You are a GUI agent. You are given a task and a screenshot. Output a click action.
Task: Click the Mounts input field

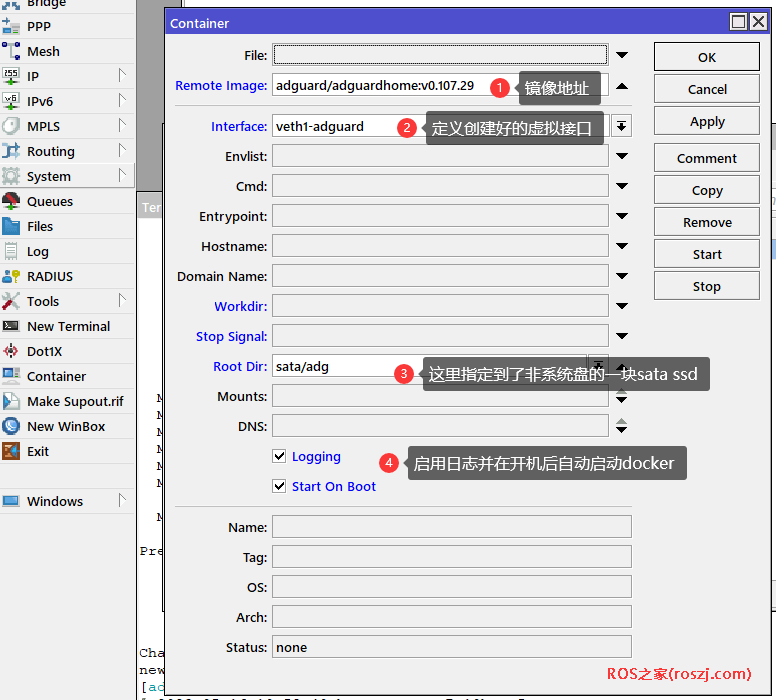coord(440,396)
